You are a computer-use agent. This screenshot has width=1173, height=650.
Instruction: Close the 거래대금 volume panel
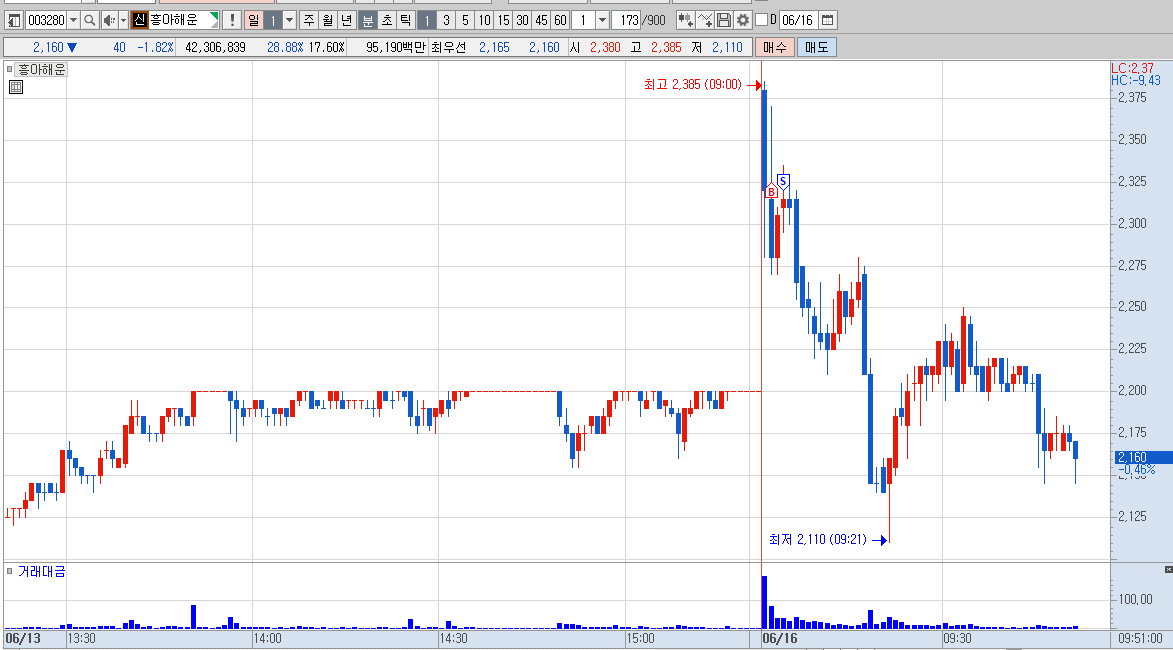pos(1169,570)
